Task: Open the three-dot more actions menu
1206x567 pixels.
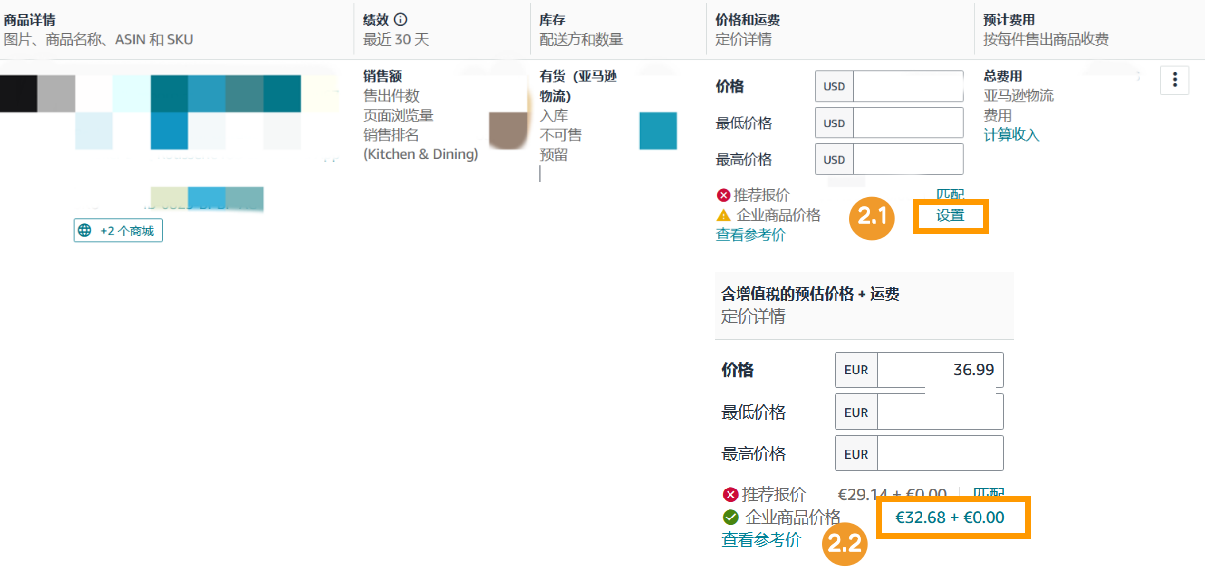Action: pos(1174,80)
